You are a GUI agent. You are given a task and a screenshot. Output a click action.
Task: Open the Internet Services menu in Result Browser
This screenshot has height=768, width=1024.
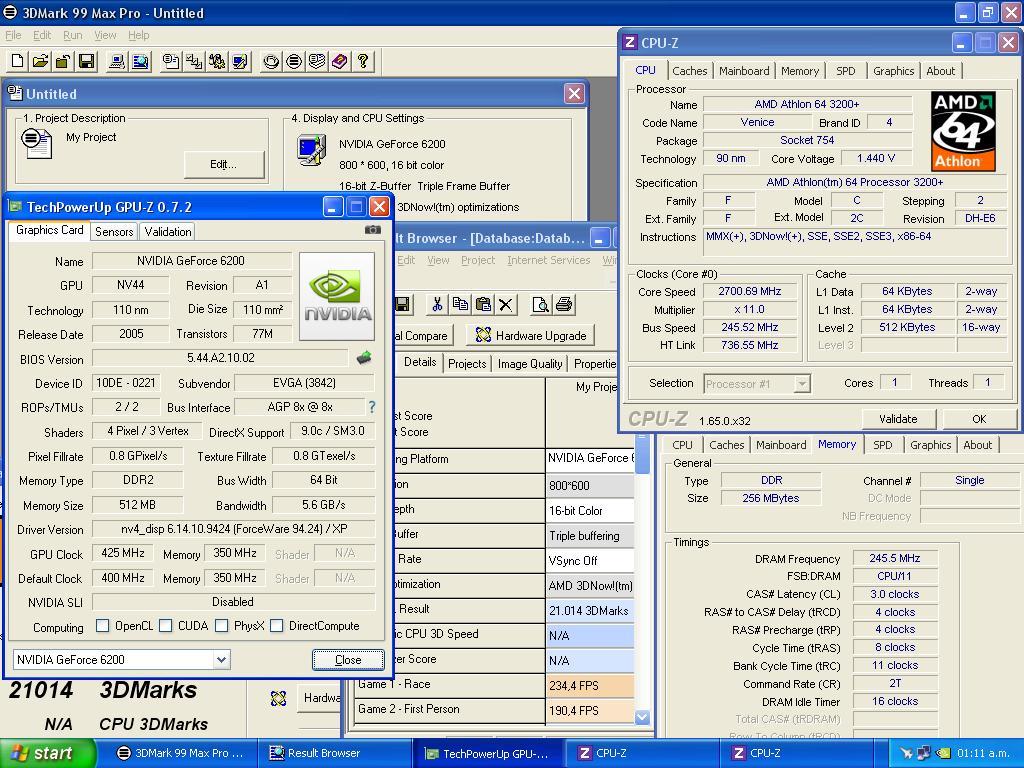click(x=549, y=260)
